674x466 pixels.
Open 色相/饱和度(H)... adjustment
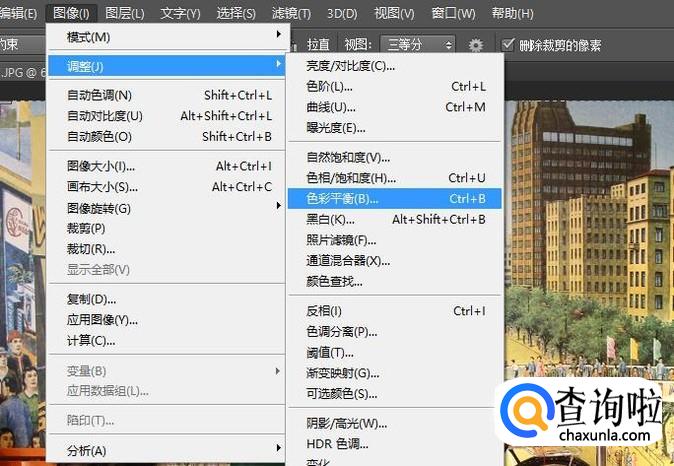click(x=395, y=178)
